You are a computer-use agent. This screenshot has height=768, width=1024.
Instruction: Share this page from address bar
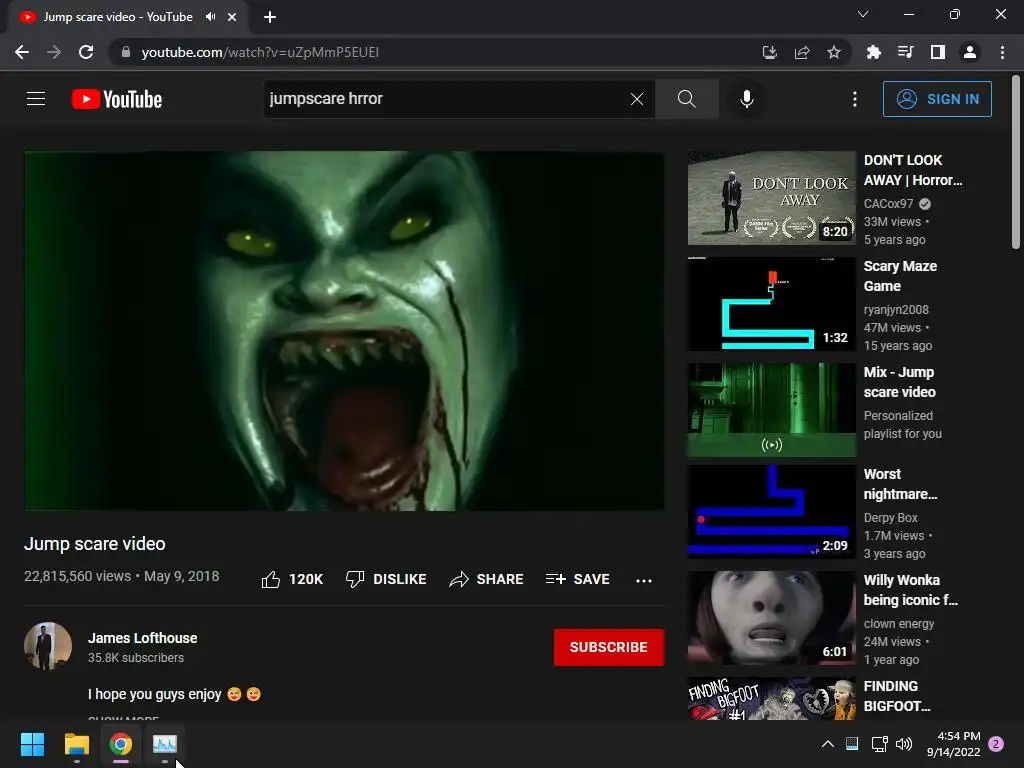click(x=802, y=52)
